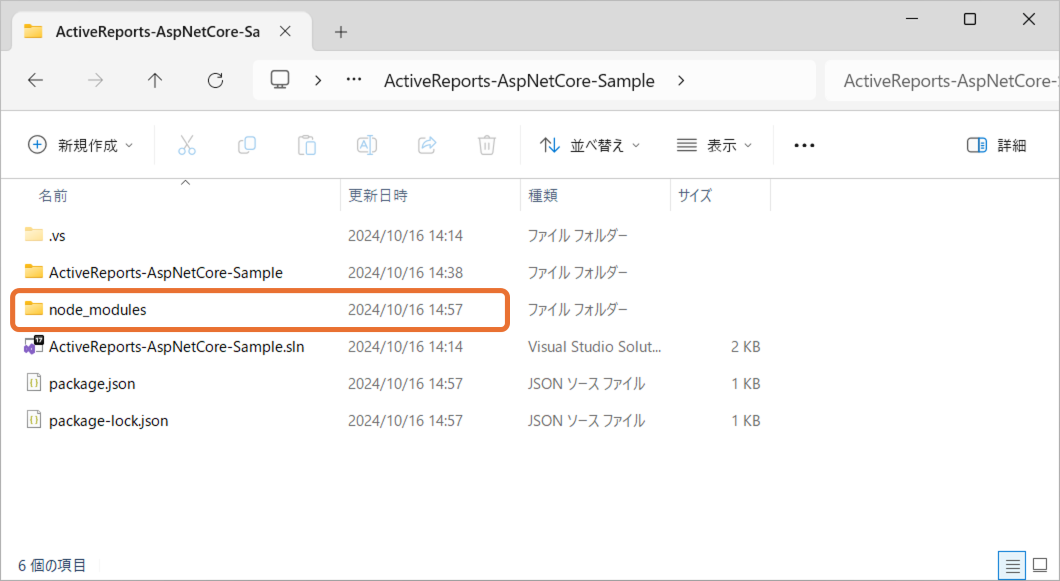Click node_modules date 2024/10/16 14:57
This screenshot has height=581, width=1060.
pos(405,310)
